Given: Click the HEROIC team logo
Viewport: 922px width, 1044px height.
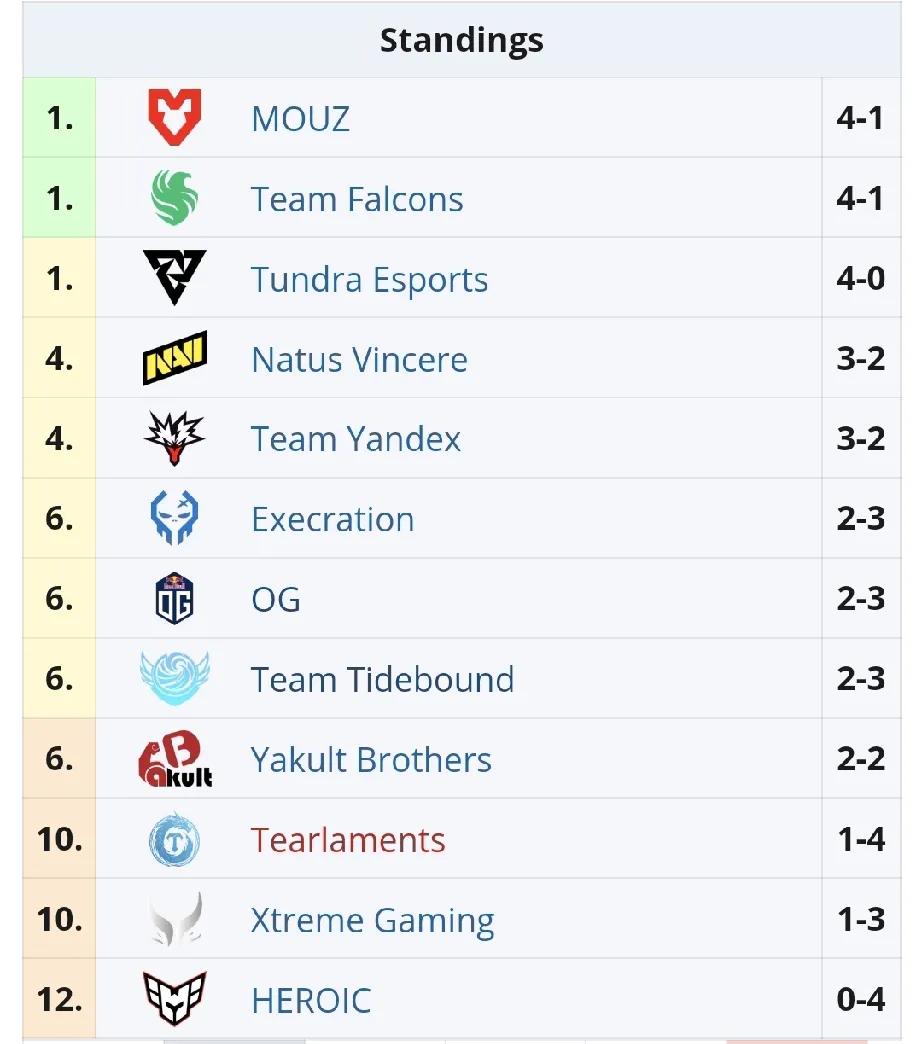Looking at the screenshot, I should (x=174, y=1000).
